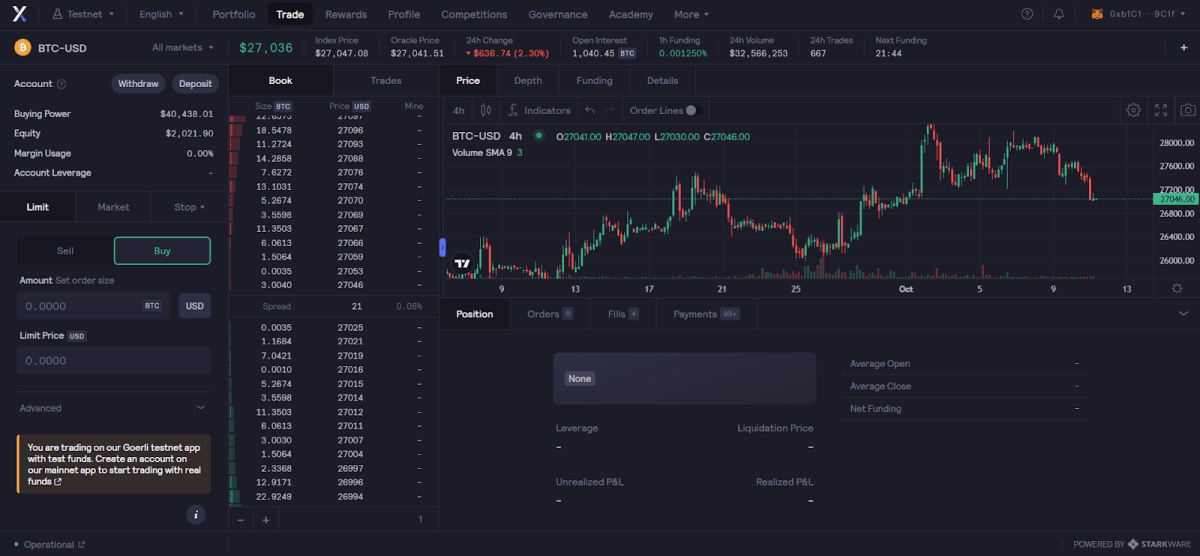The width and height of the screenshot is (1200, 556).
Task: Select the Buy side
Action: click(162, 251)
